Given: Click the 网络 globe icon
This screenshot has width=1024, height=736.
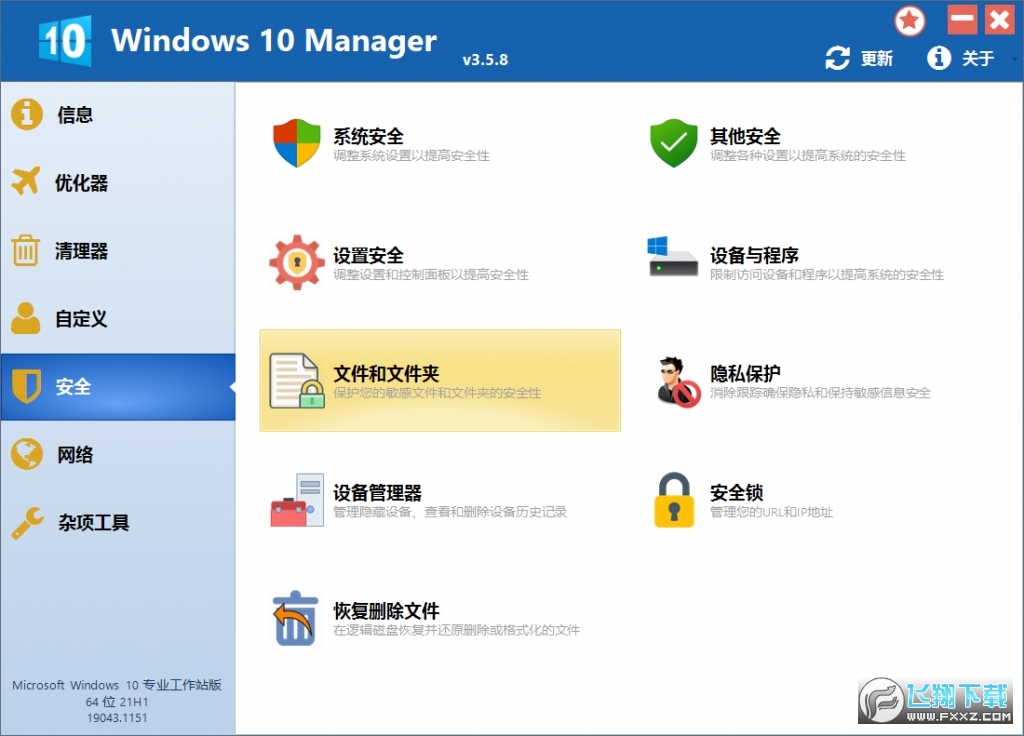Looking at the screenshot, I should coord(27,454).
